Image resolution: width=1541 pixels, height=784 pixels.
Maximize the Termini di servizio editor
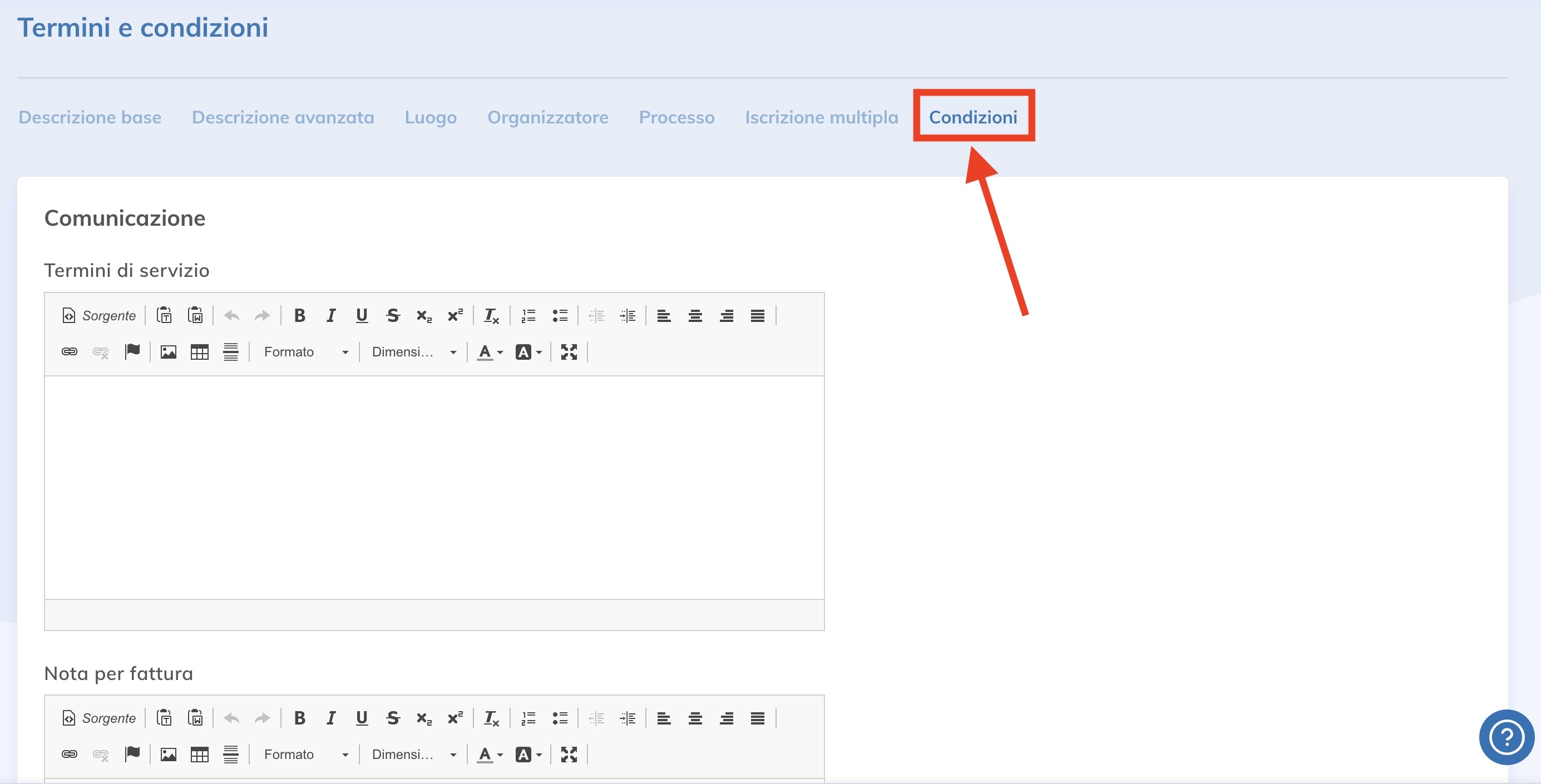pyautogui.click(x=569, y=351)
